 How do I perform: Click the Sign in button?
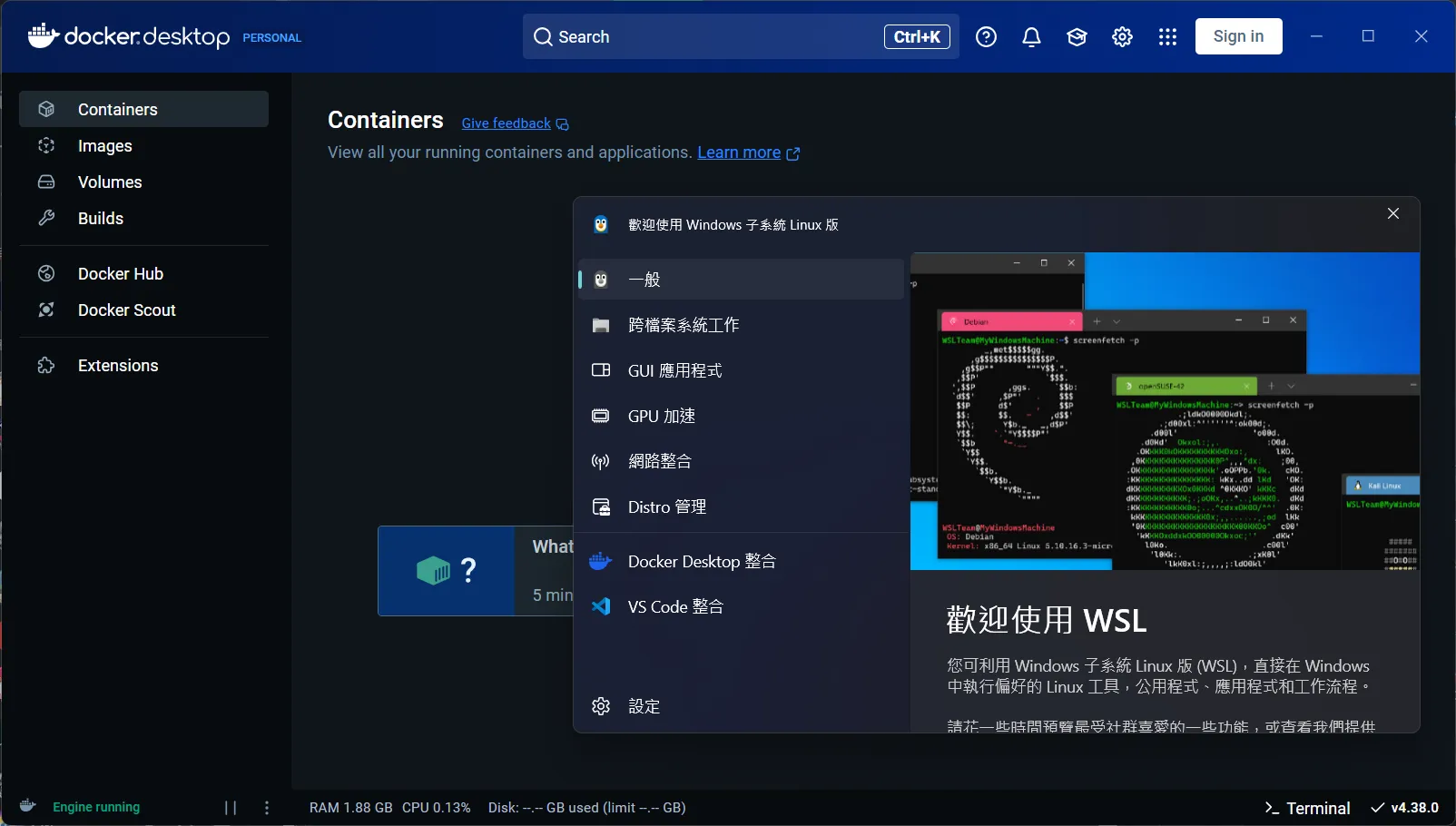1238,36
